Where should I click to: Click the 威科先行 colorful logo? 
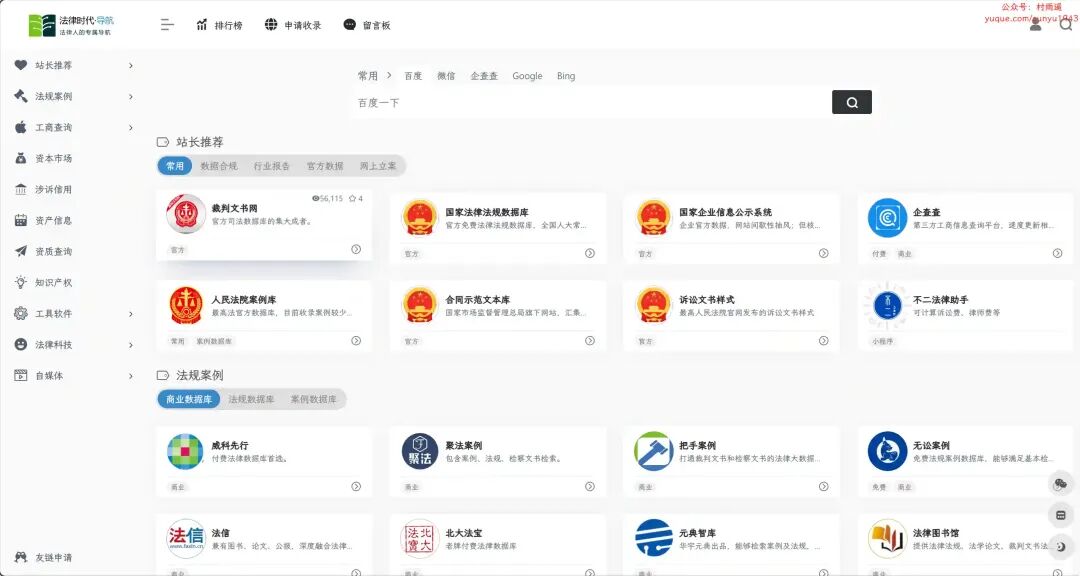tap(185, 451)
